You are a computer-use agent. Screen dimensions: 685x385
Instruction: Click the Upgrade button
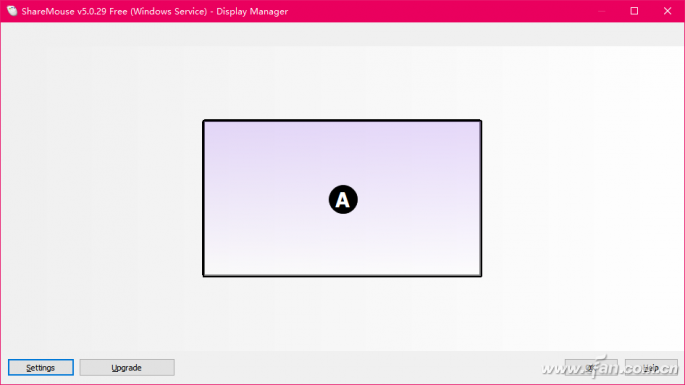(x=127, y=368)
